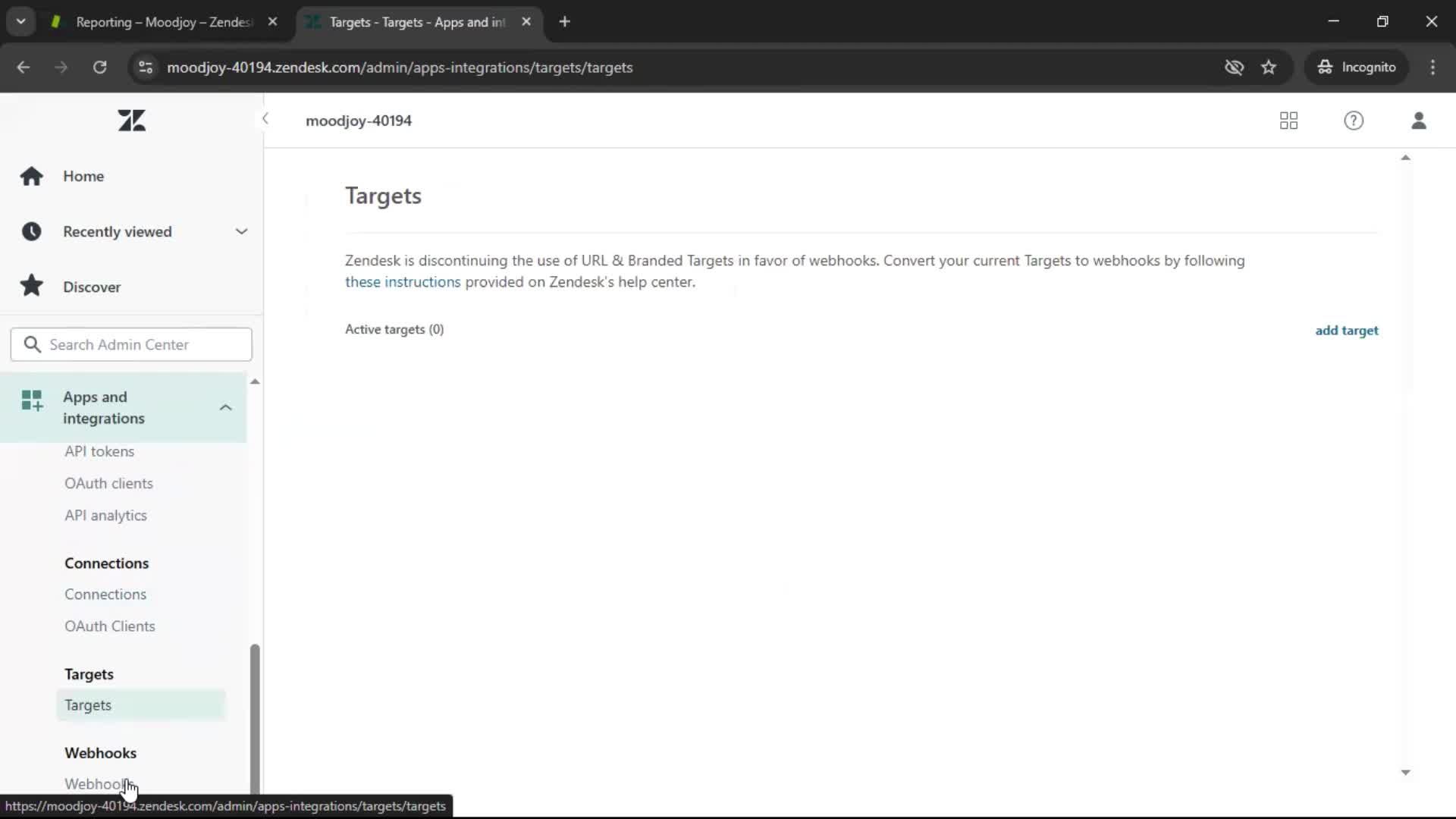Go forward in browser history

tap(61, 67)
